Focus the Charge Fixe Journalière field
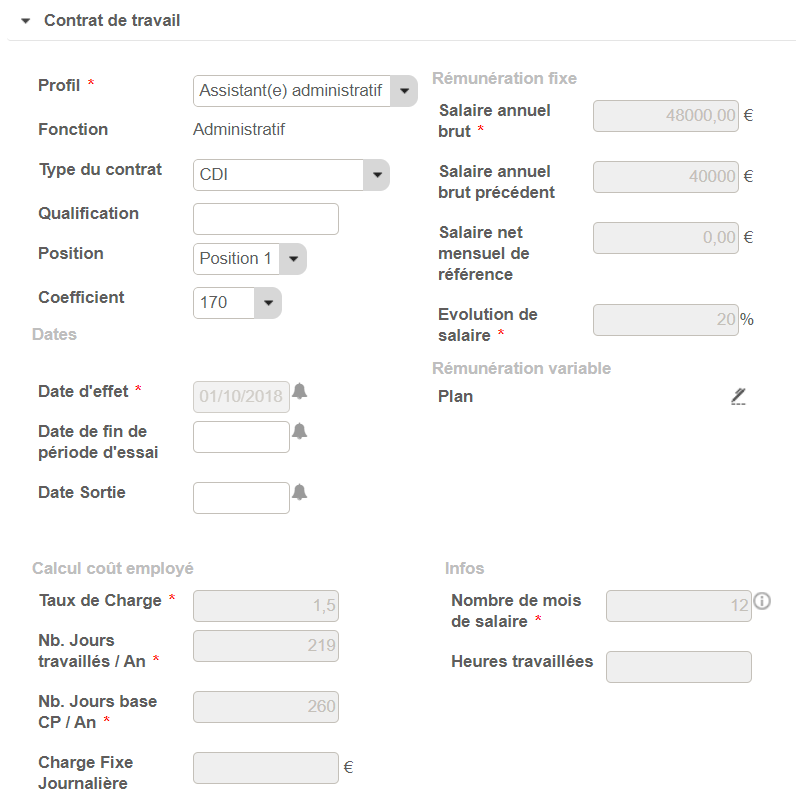The height and width of the screenshot is (798, 796). pyautogui.click(x=265, y=768)
